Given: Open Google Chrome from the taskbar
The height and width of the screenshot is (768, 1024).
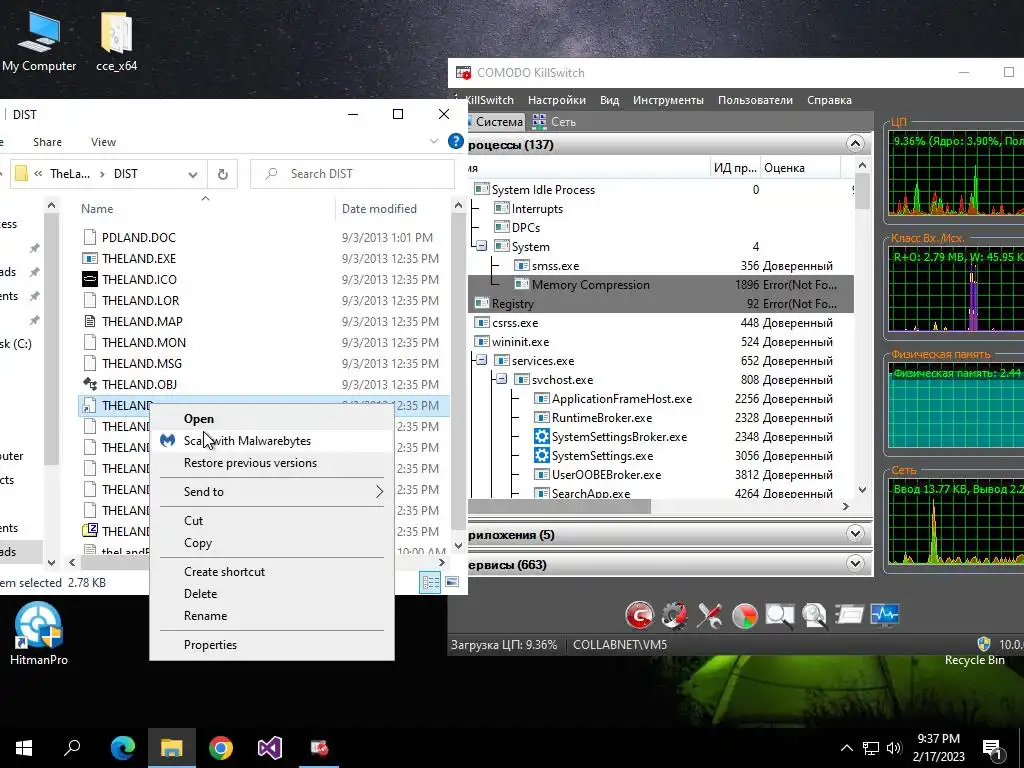Looking at the screenshot, I should pyautogui.click(x=221, y=747).
